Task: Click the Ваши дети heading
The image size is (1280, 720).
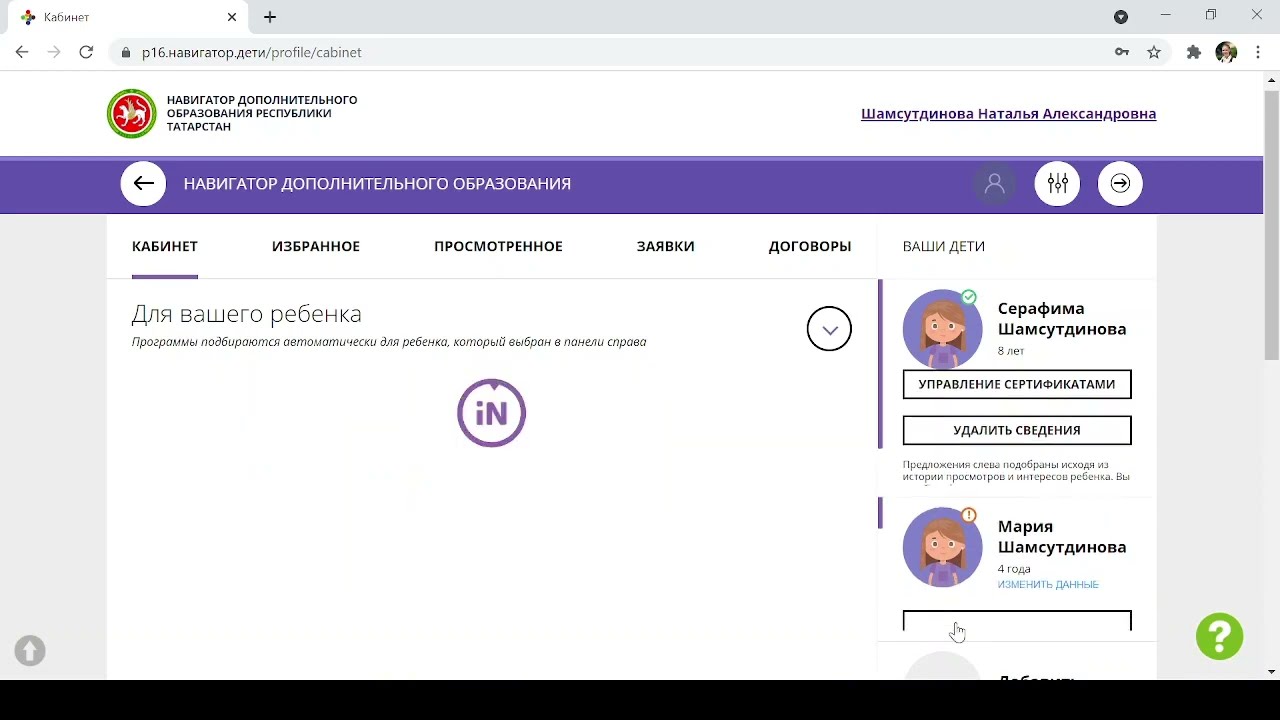Action: [944, 246]
